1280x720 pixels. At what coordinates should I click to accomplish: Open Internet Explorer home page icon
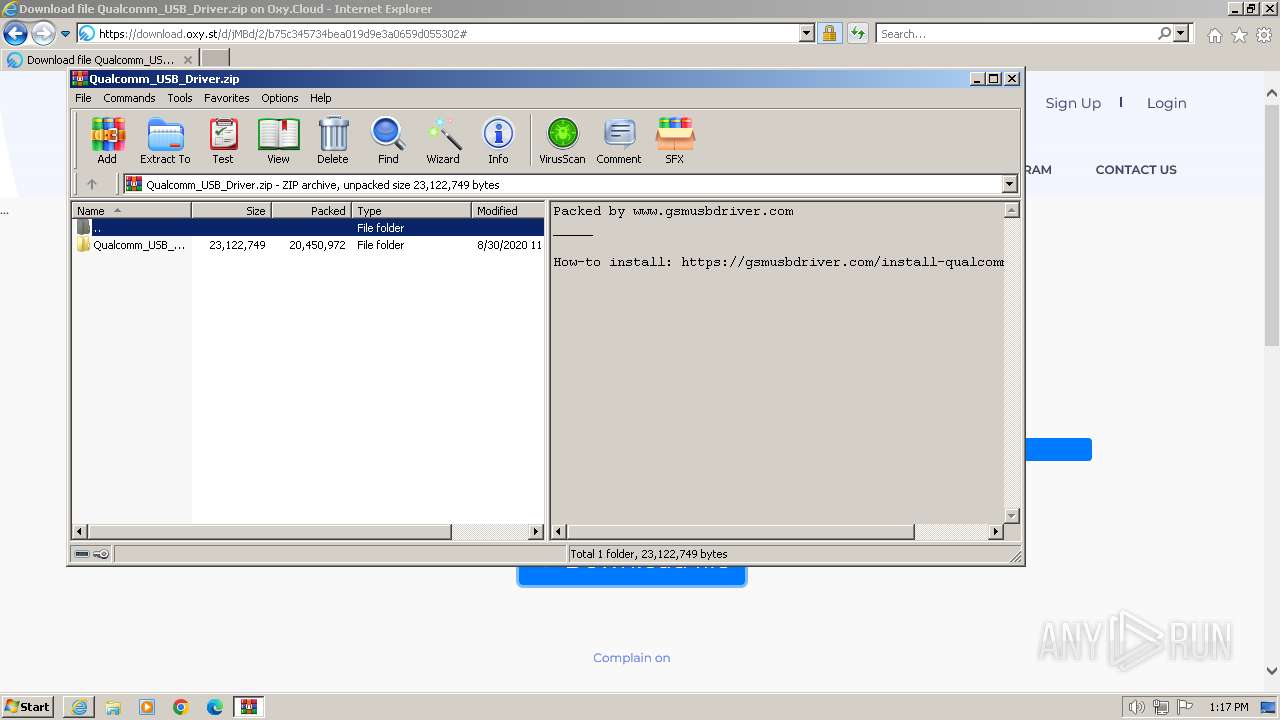[x=1214, y=35]
